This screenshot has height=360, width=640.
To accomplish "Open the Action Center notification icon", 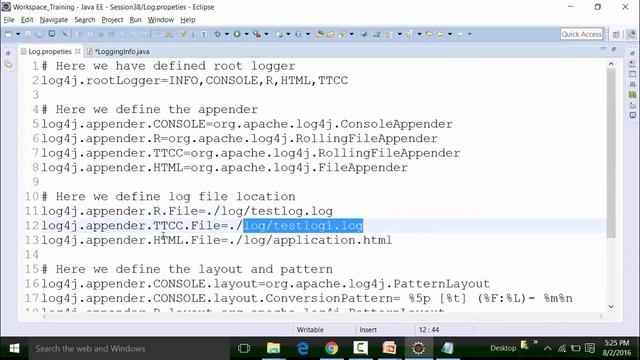I will 589,348.
